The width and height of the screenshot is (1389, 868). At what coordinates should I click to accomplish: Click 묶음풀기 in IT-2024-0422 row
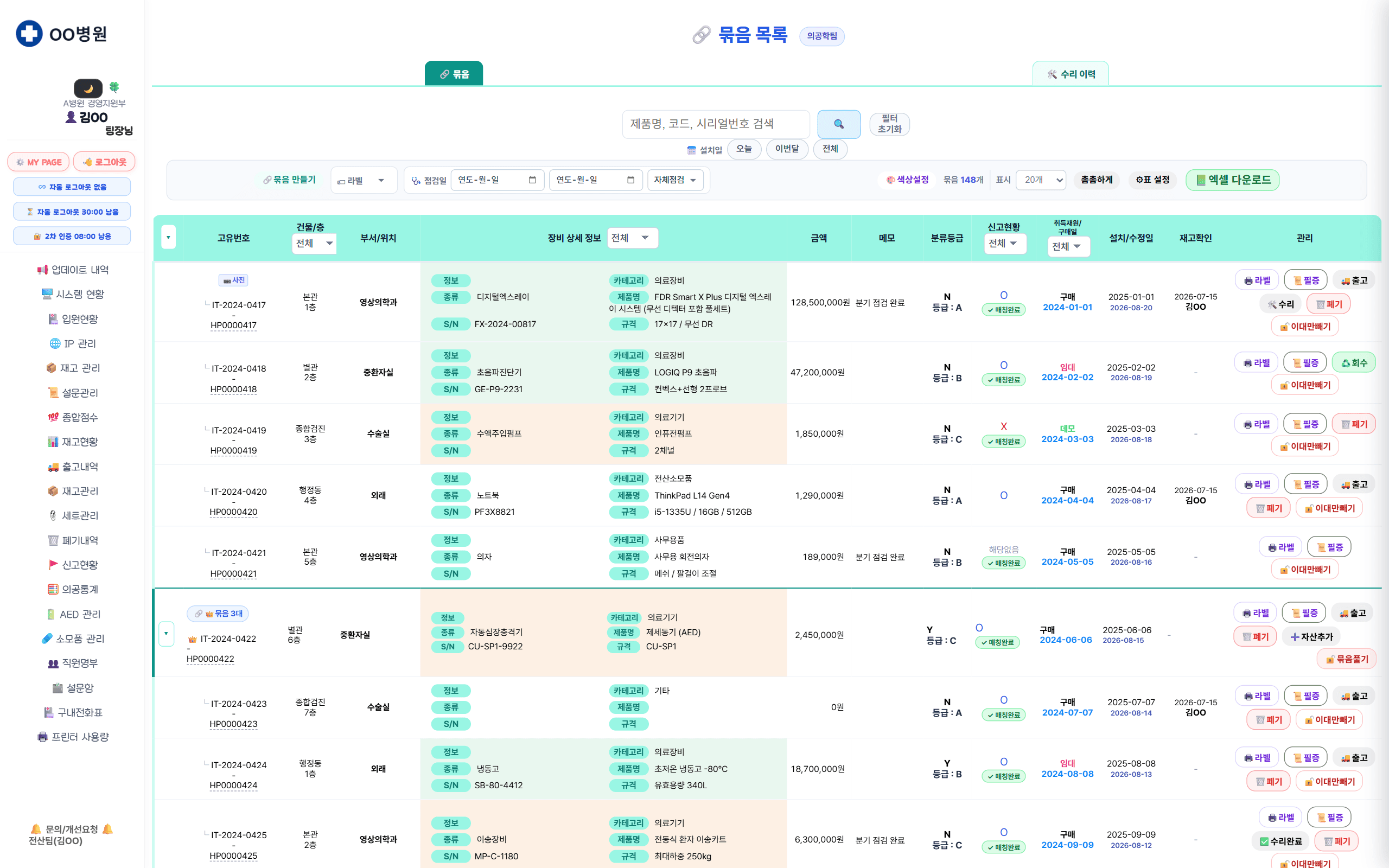coord(1347,659)
